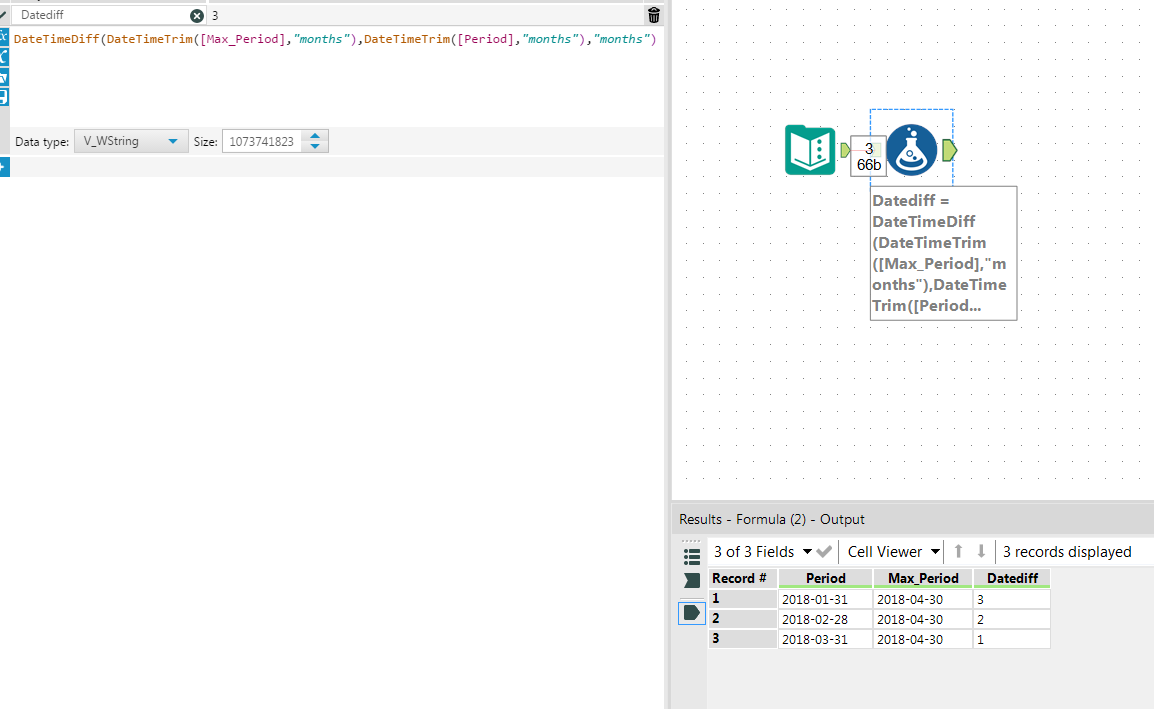The width and height of the screenshot is (1154, 709).
Task: Click the connection arrow icon in Results sidebar
Action: (x=691, y=580)
